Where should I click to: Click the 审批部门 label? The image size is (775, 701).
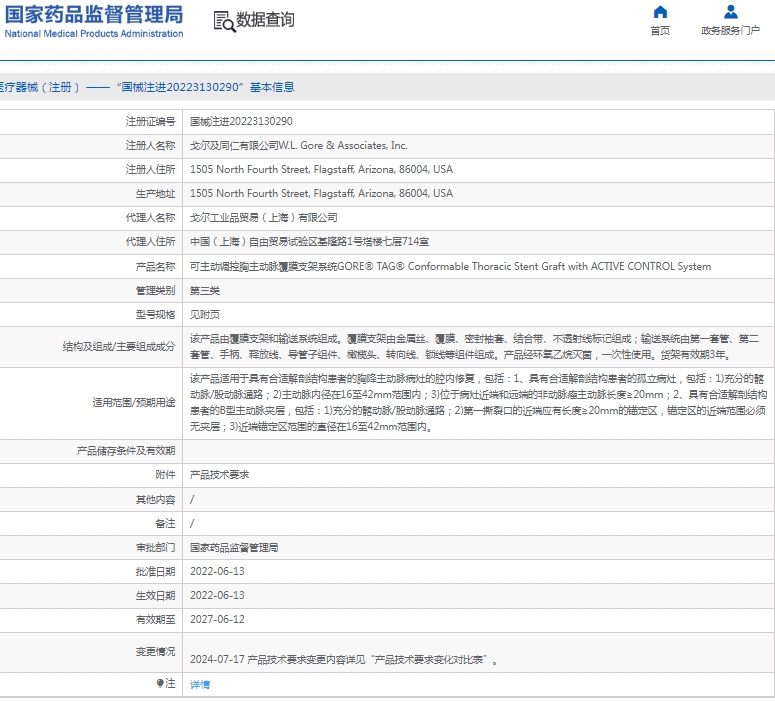155,548
